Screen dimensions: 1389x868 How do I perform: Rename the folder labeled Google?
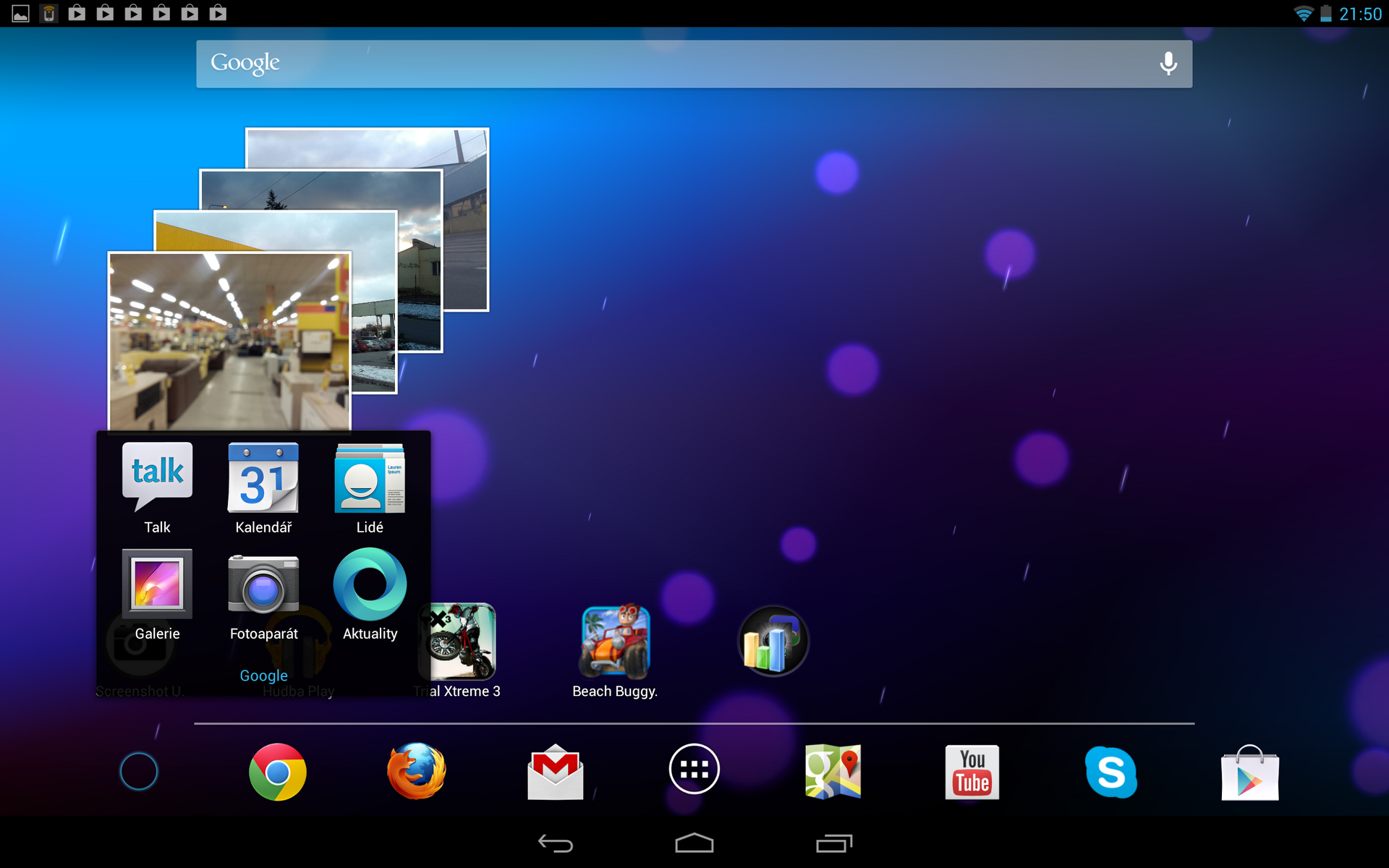(263, 675)
